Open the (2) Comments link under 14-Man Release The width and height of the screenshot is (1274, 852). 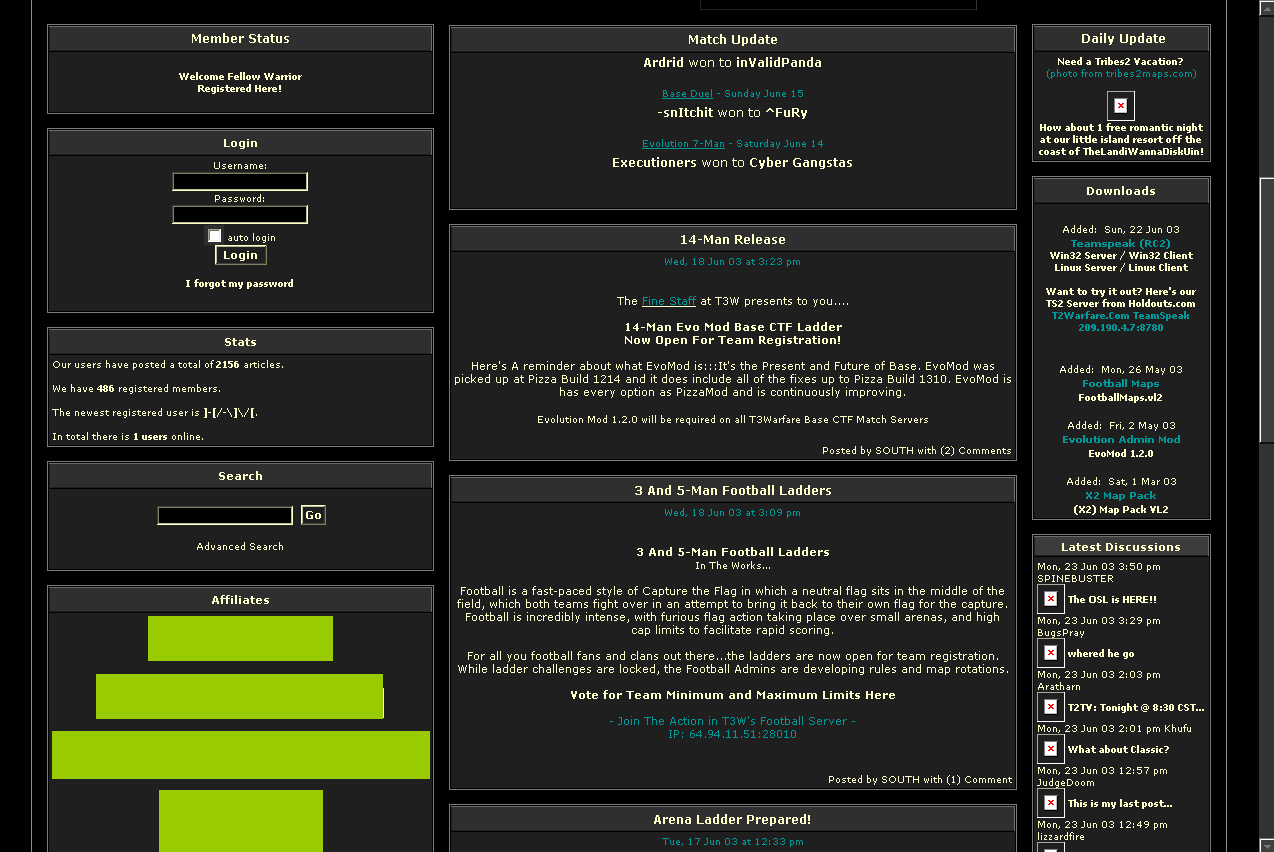click(976, 451)
